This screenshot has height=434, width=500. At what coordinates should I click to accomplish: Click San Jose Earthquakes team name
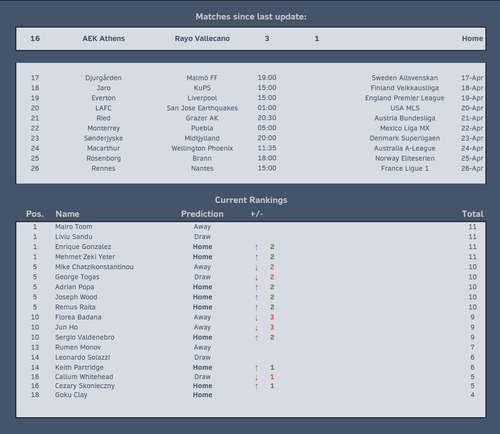[202, 108]
